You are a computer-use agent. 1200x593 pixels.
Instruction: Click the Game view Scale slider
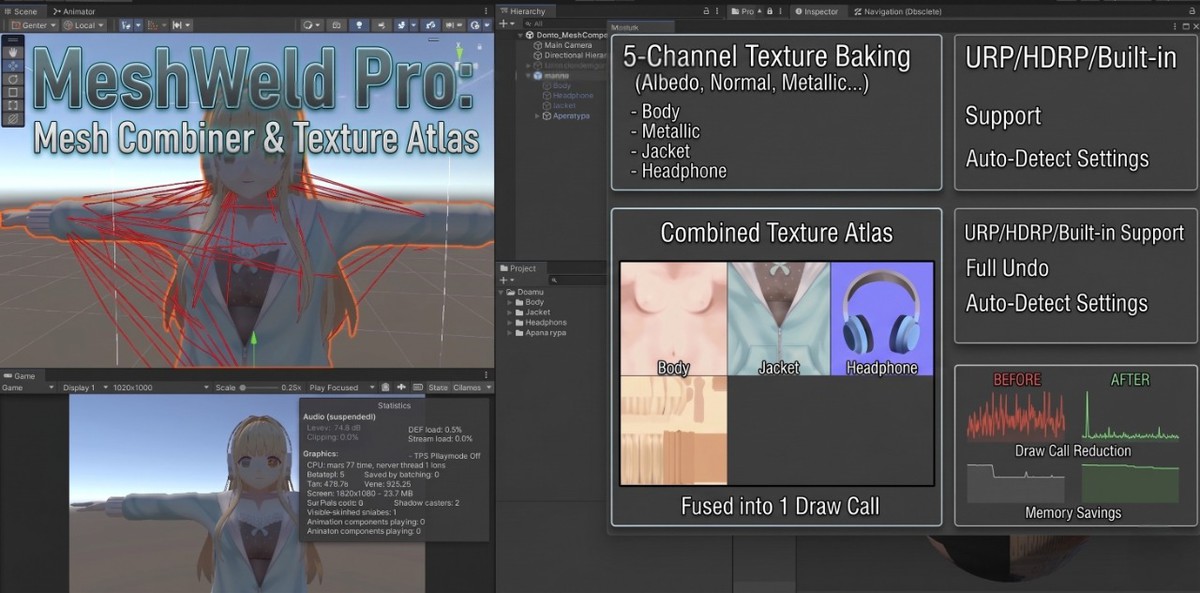coord(258,387)
